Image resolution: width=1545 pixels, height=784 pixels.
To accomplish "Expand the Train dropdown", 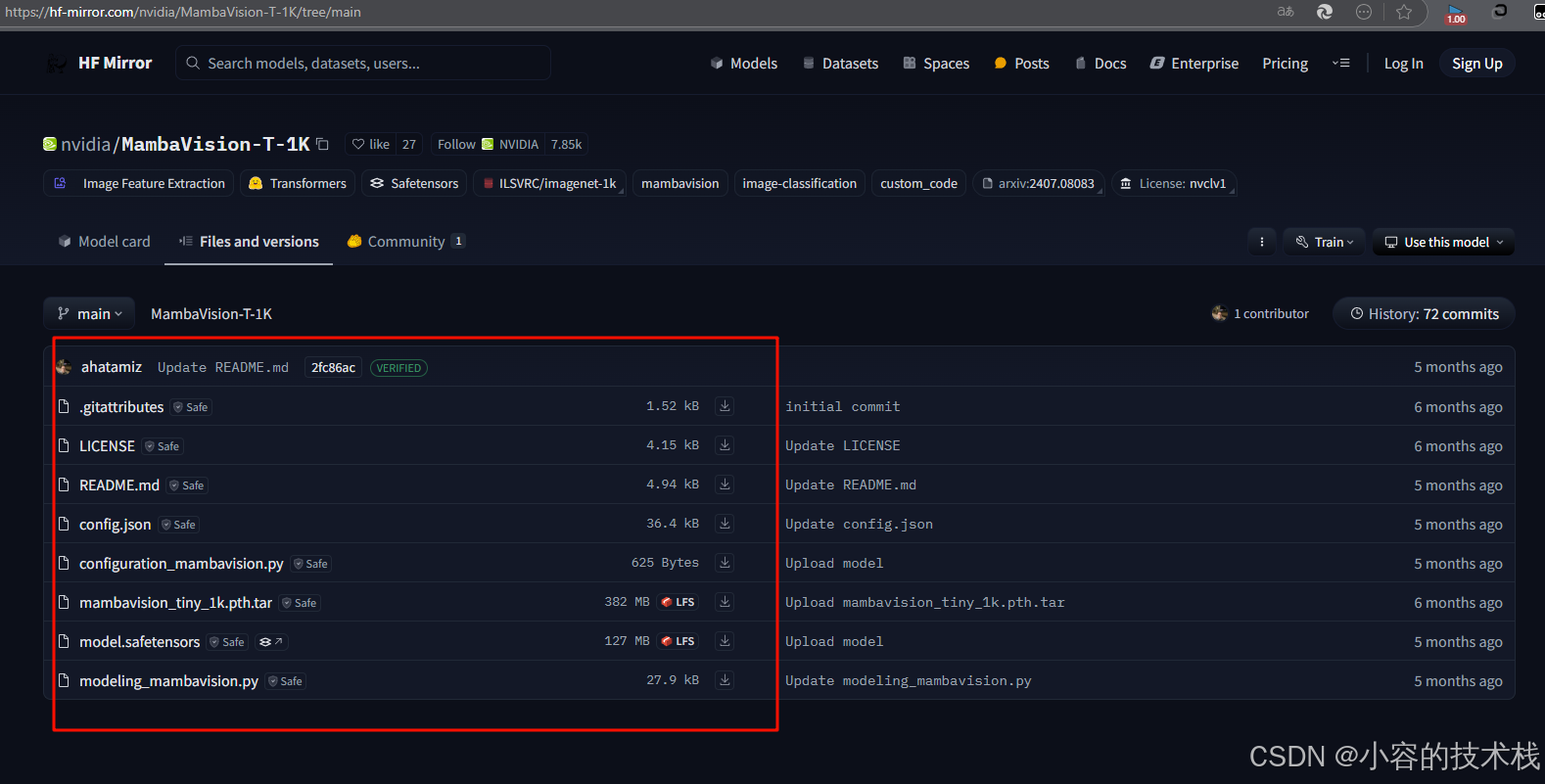I will pyautogui.click(x=1324, y=242).
